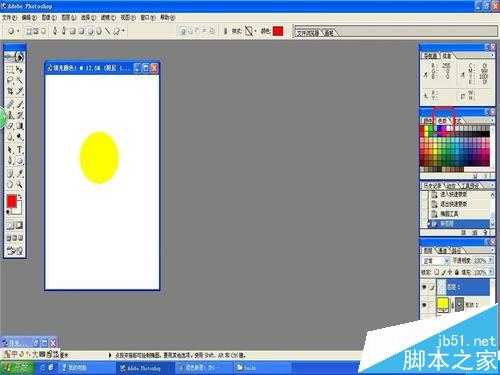Click the Line tool in options bar
This screenshot has width=500, height=375.
[108, 31]
